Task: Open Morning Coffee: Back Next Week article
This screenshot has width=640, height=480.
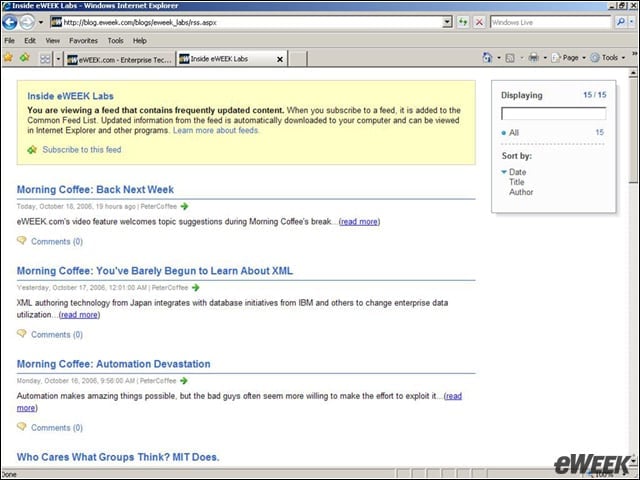Action: pyautogui.click(x=95, y=189)
